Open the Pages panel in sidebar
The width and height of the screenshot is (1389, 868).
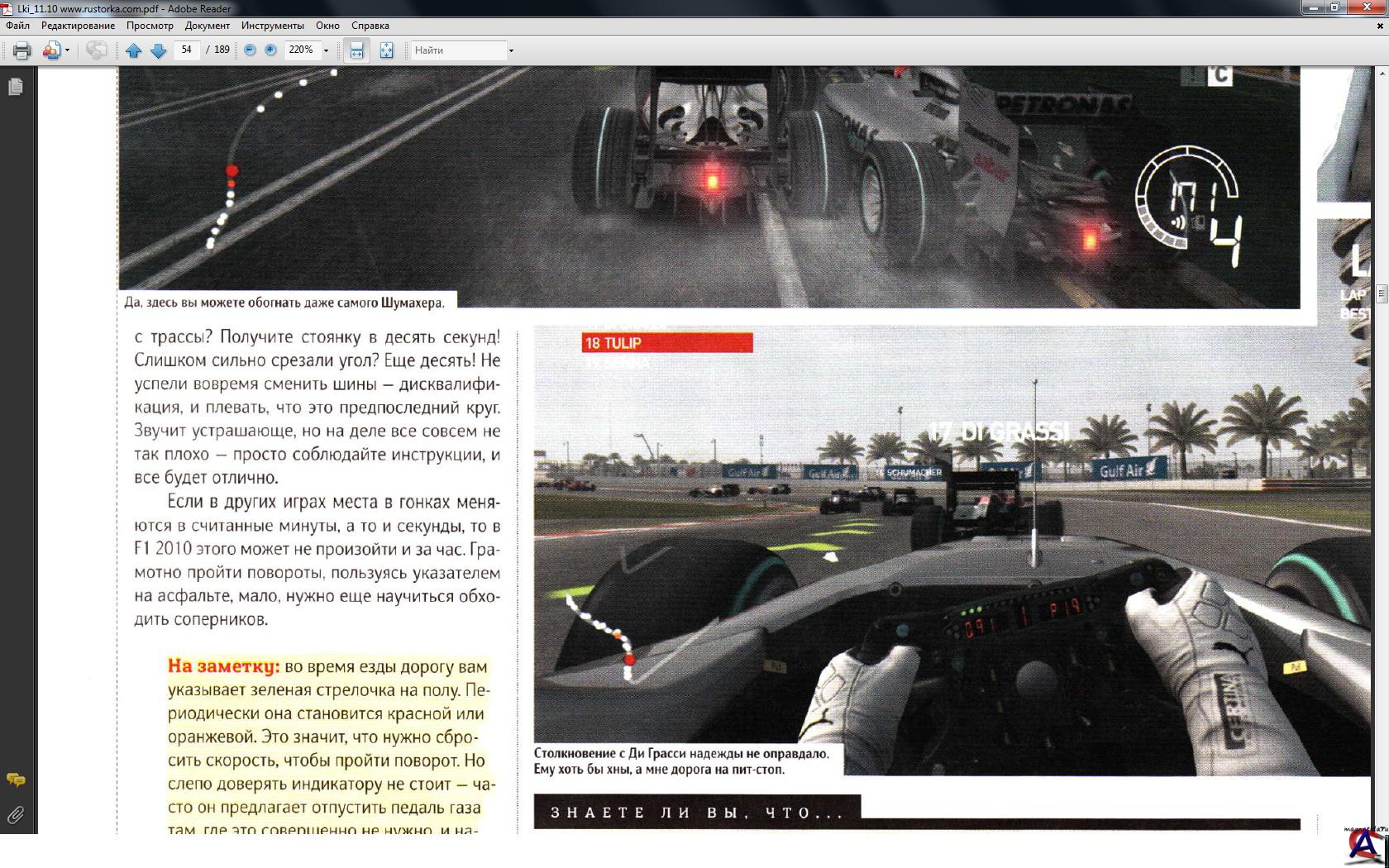(x=16, y=87)
